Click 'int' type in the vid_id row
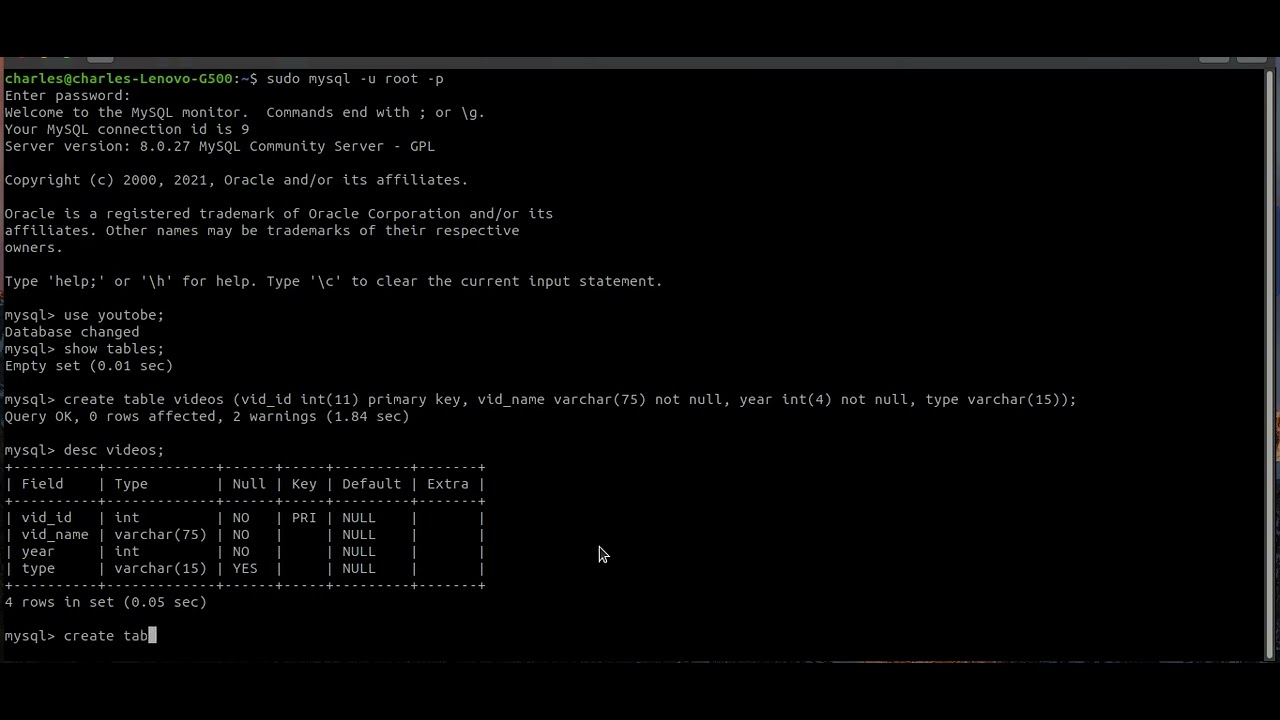1280x720 pixels. [127, 518]
